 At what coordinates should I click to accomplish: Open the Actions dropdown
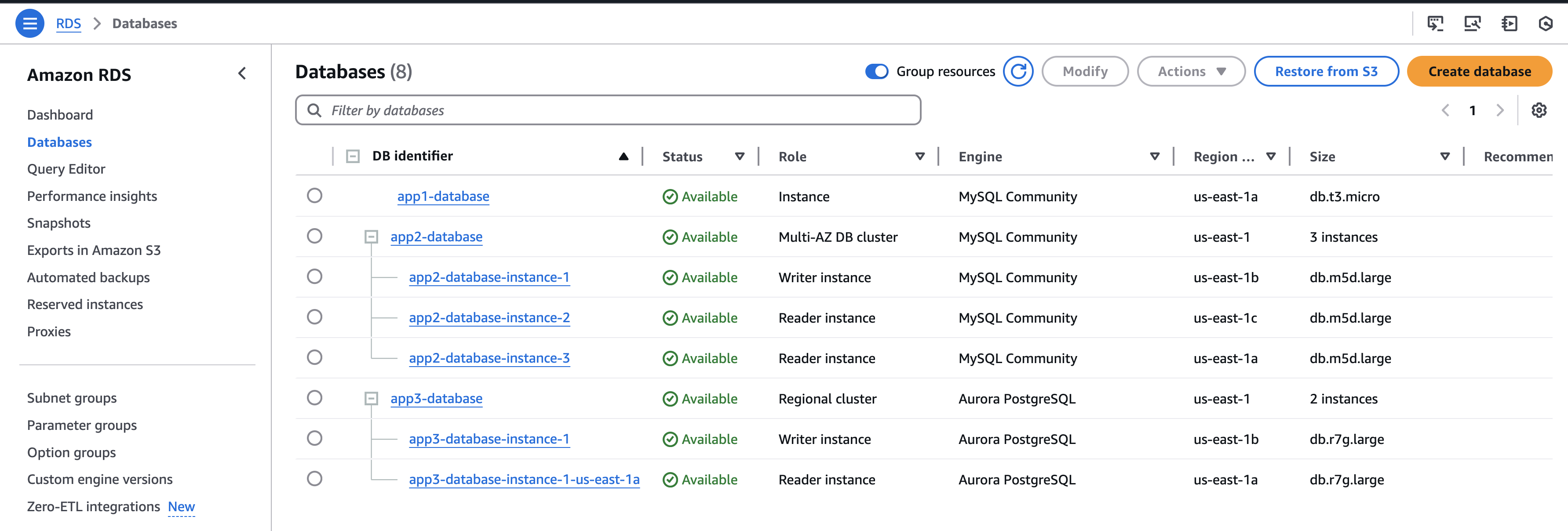[1191, 72]
